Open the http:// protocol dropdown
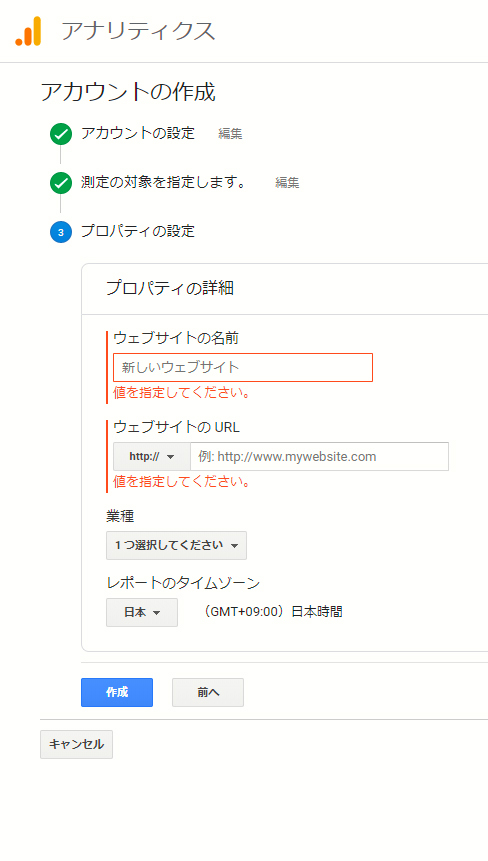 coord(152,456)
